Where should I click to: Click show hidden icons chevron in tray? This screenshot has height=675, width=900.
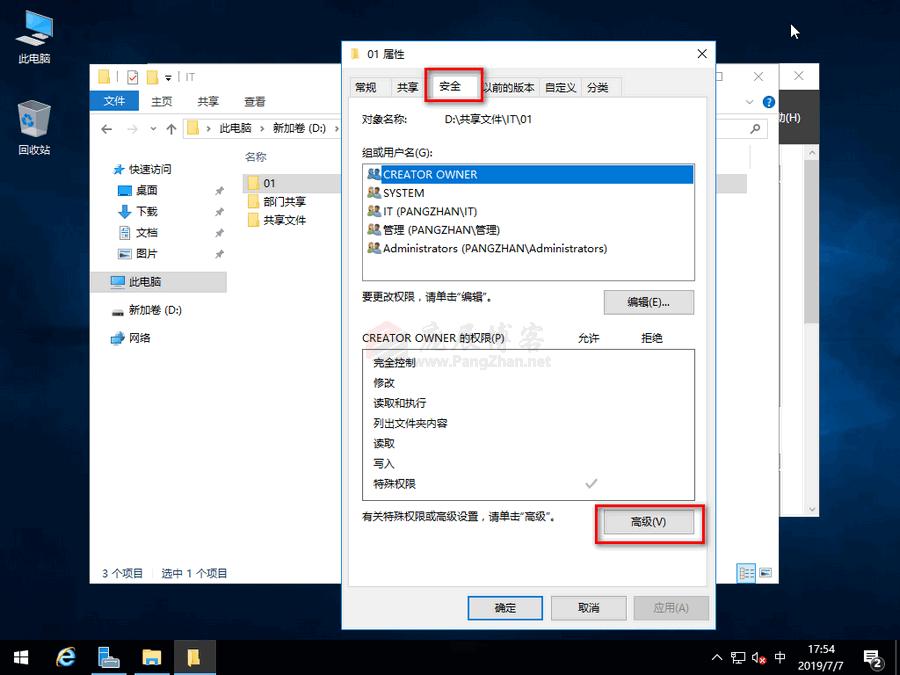tap(717, 657)
